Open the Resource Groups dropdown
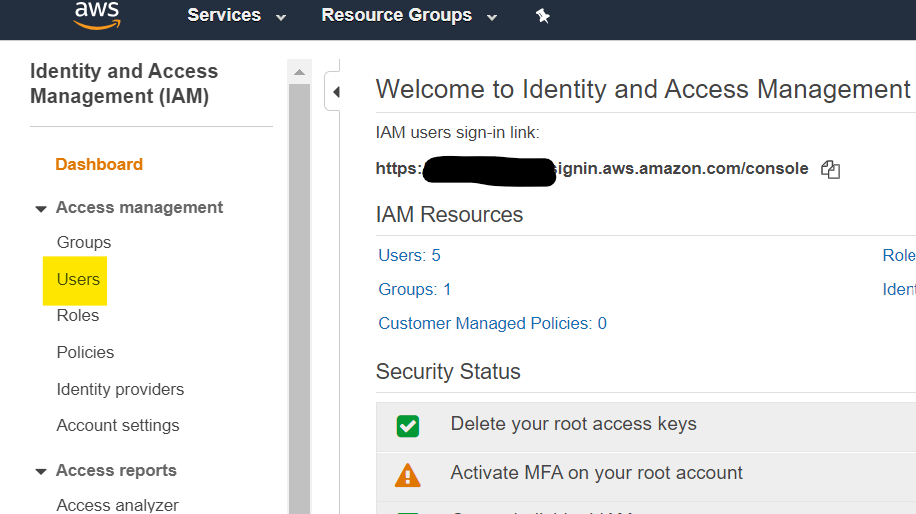Screen dimensions: 916x514 (408, 16)
